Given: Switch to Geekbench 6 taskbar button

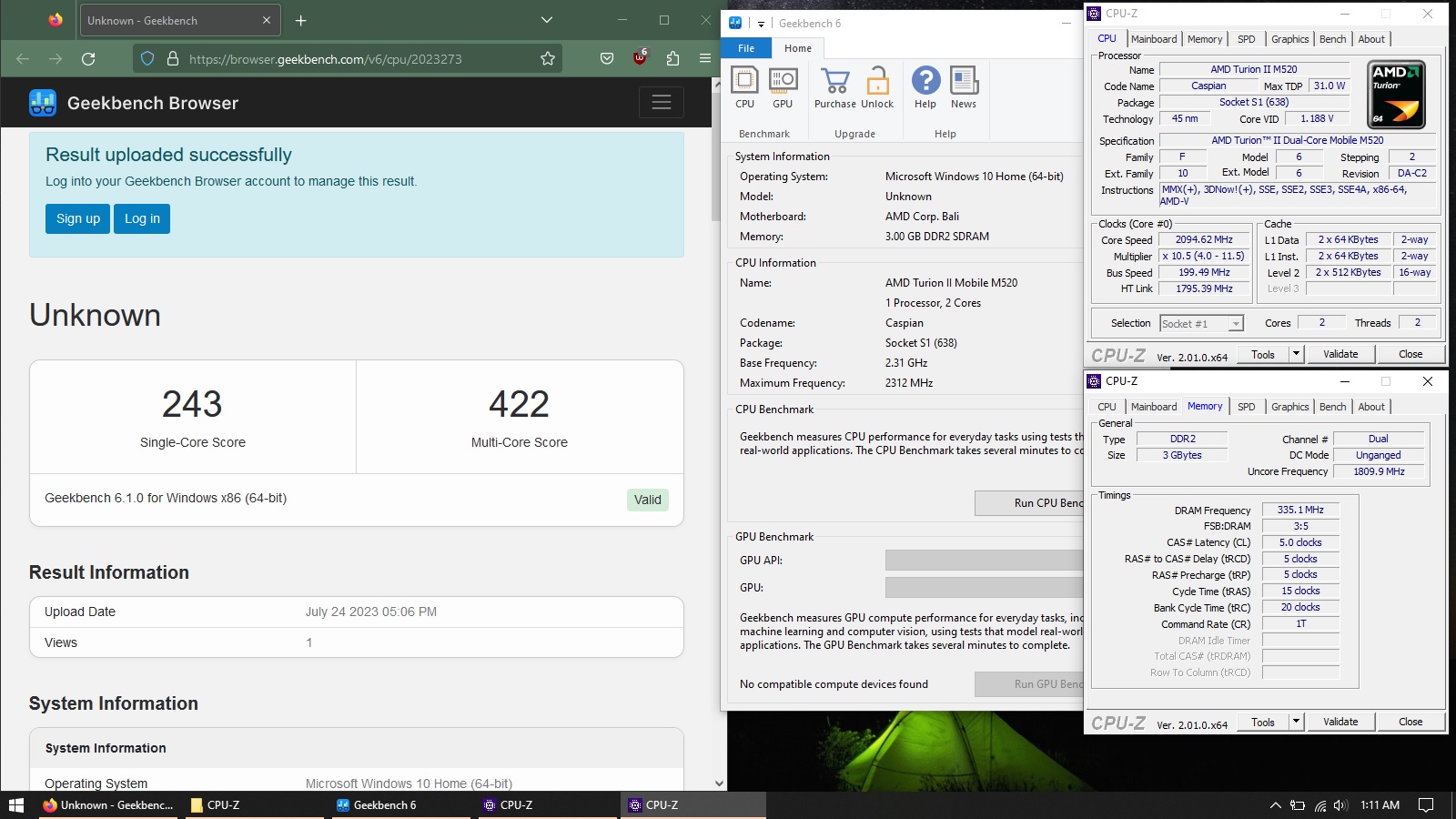Looking at the screenshot, I should 400,804.
